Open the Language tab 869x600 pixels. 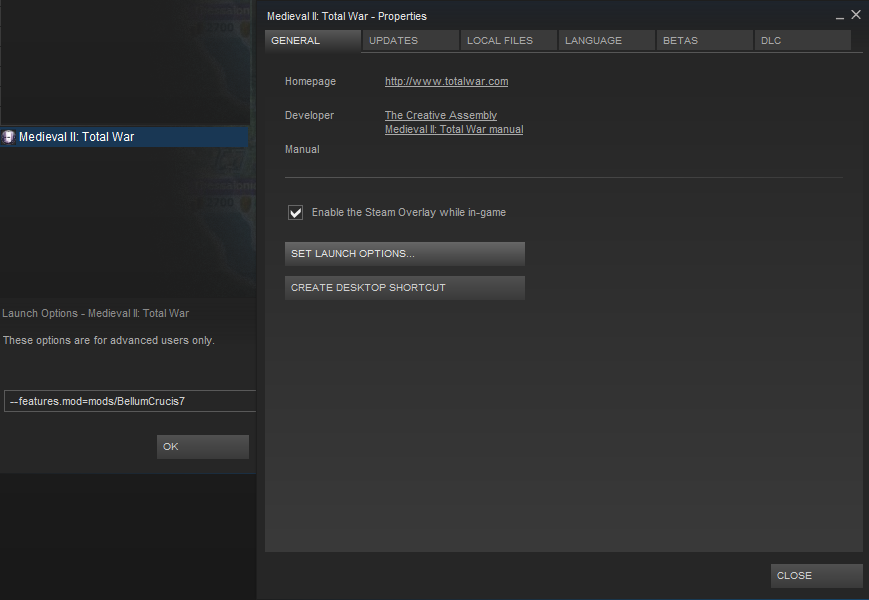[x=607, y=41]
